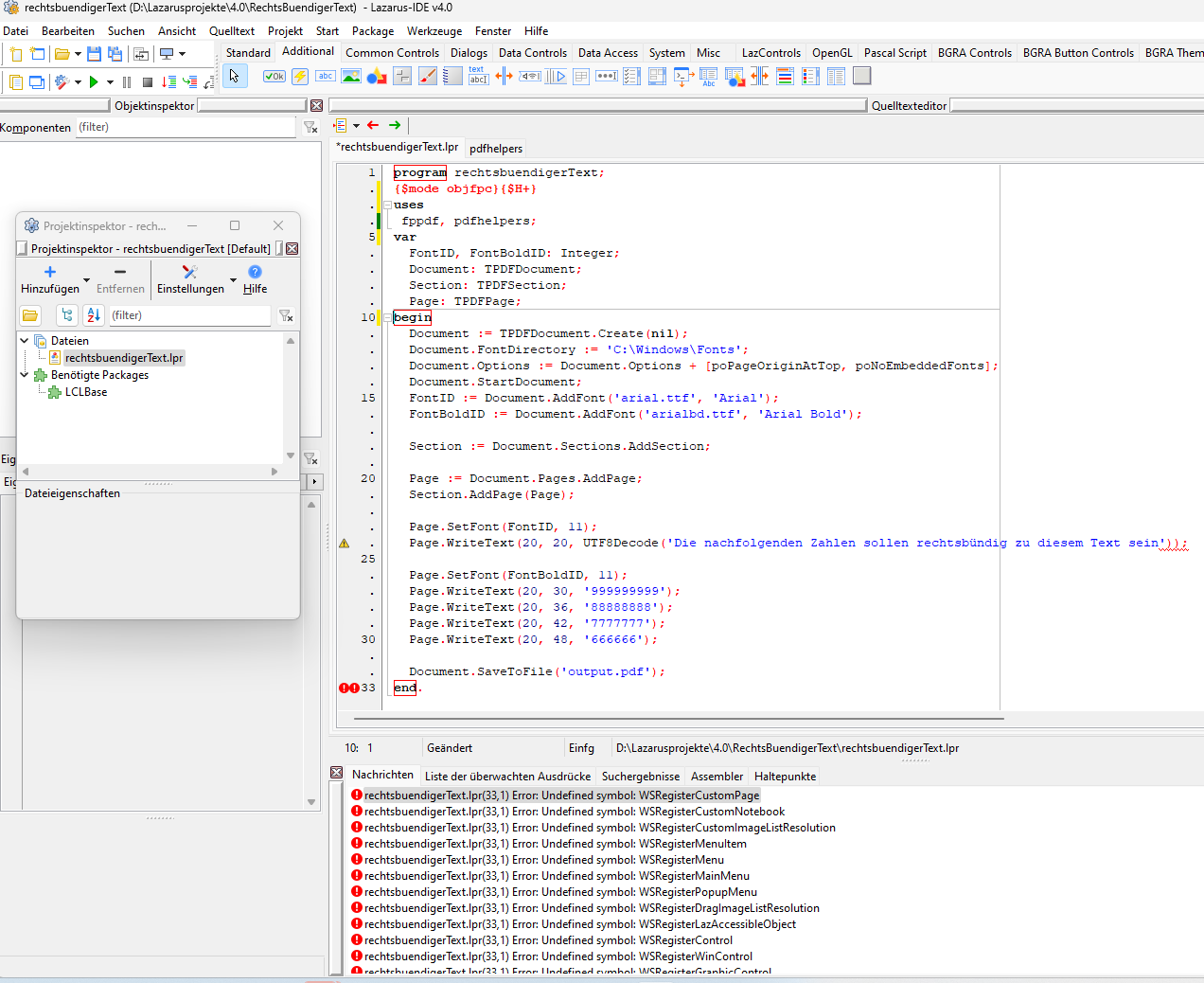Screen dimensions: 1204x983
Task: Select the TImage picture component icon
Action: (x=350, y=77)
